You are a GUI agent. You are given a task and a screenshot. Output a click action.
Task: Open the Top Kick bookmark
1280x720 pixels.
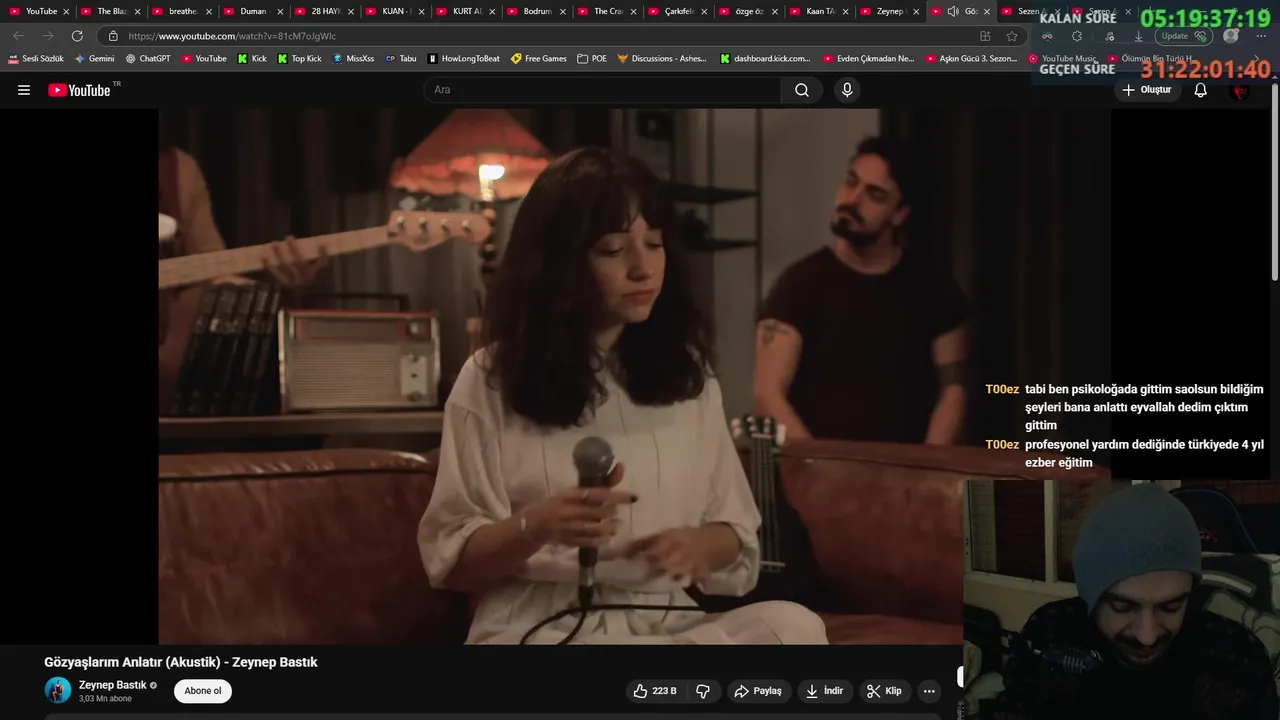point(299,59)
